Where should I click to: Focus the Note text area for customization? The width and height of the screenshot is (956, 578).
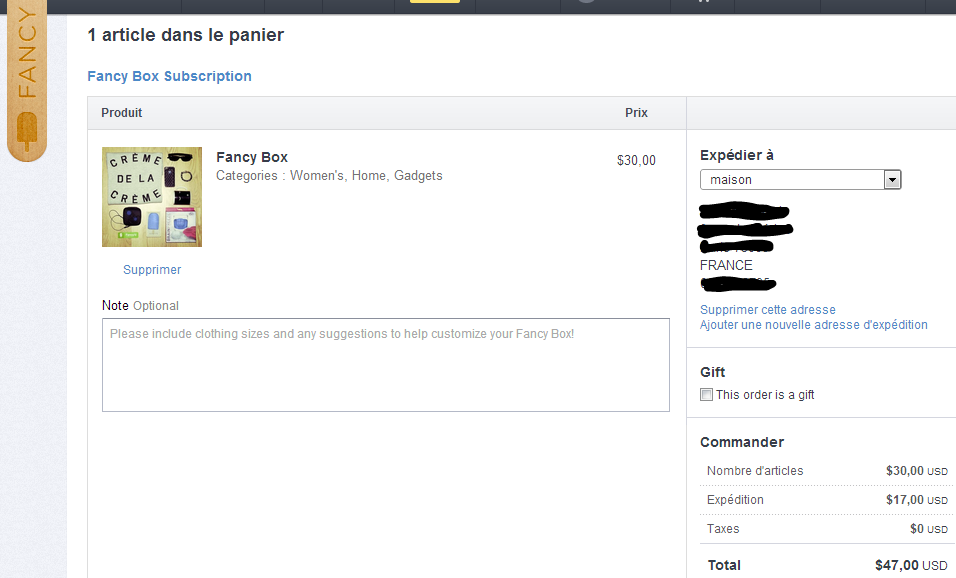[385, 365]
